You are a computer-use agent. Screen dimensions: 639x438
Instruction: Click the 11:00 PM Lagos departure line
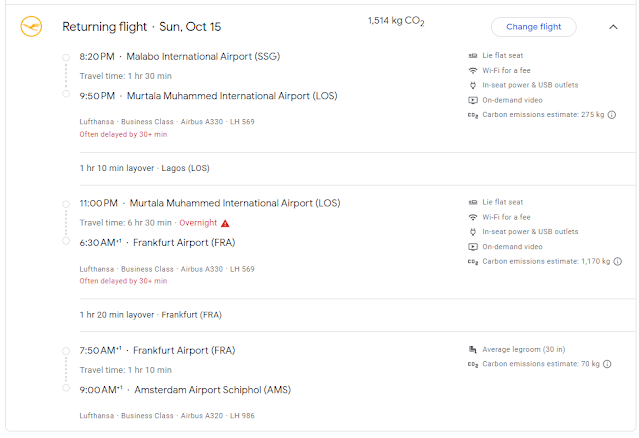pos(210,203)
